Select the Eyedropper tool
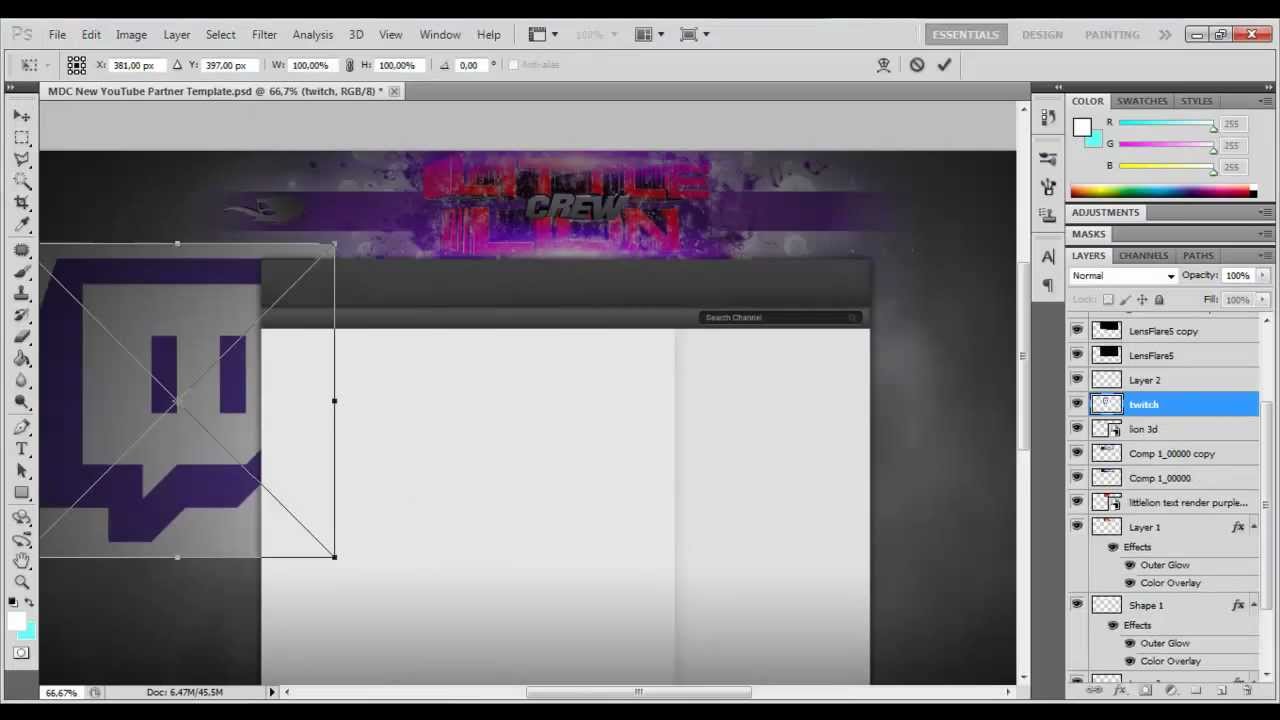Viewport: 1280px width, 720px height. (21, 225)
